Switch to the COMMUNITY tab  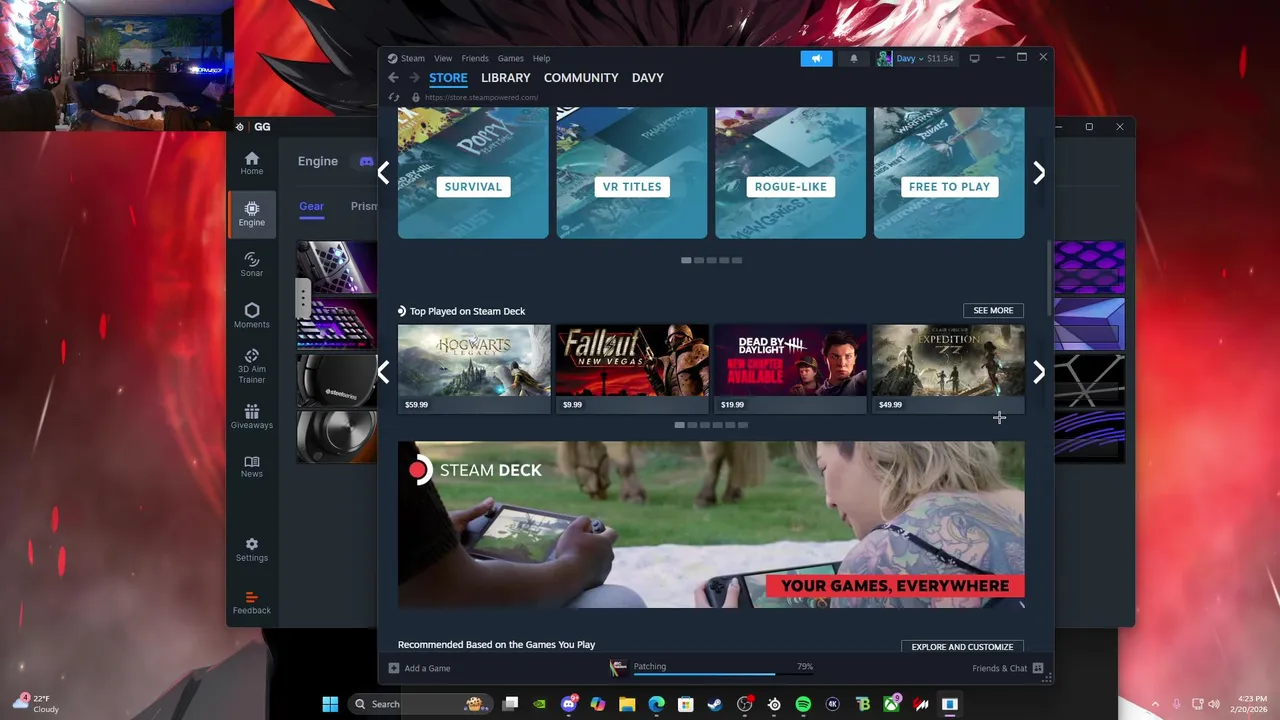[581, 78]
